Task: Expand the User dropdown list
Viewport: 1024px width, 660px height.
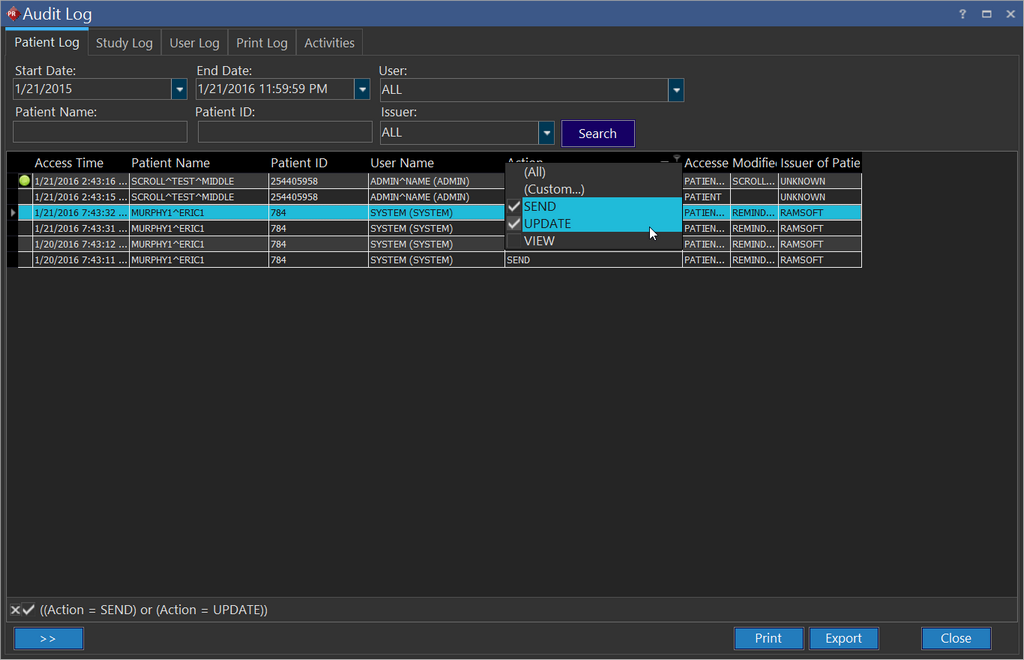Action: (x=676, y=90)
